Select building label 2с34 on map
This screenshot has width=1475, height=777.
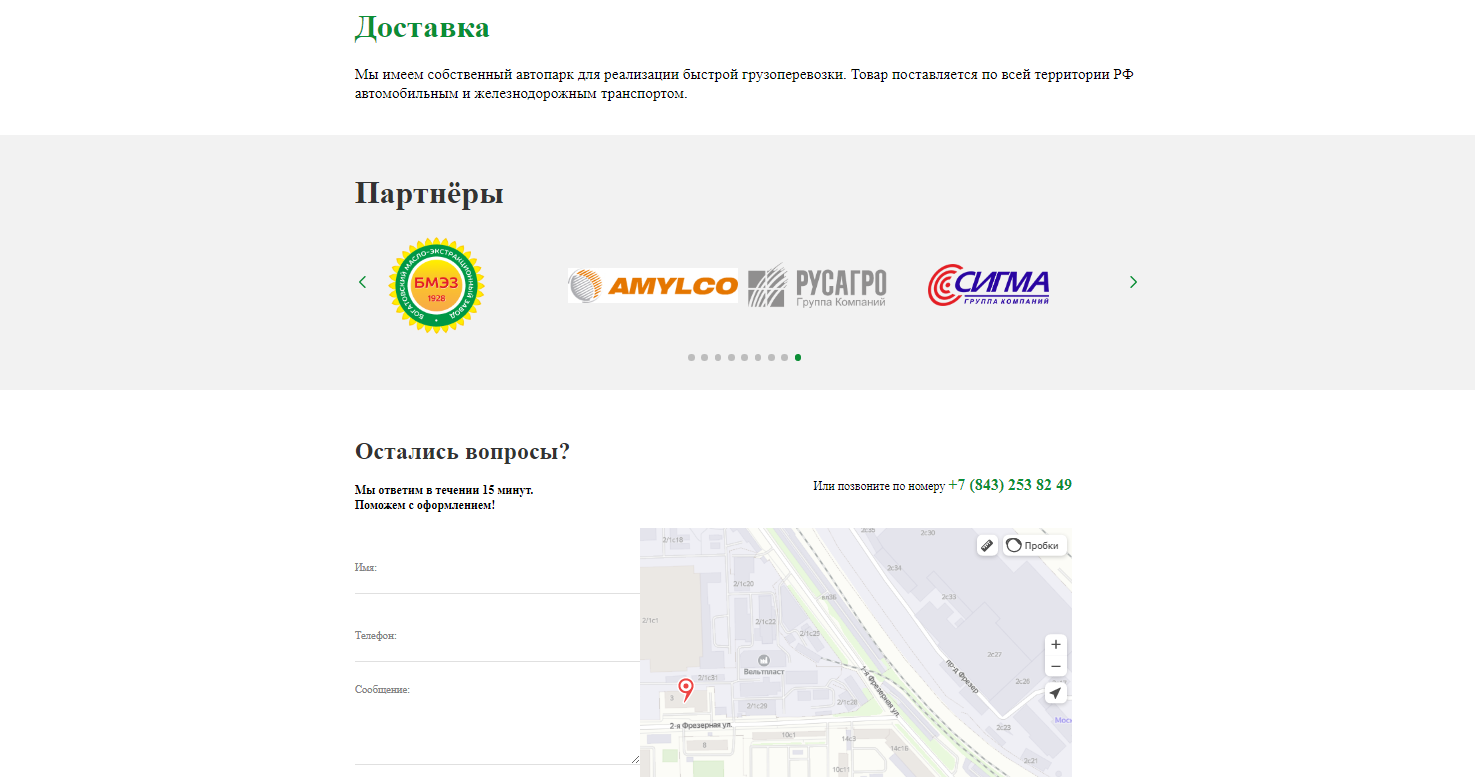[x=894, y=568]
